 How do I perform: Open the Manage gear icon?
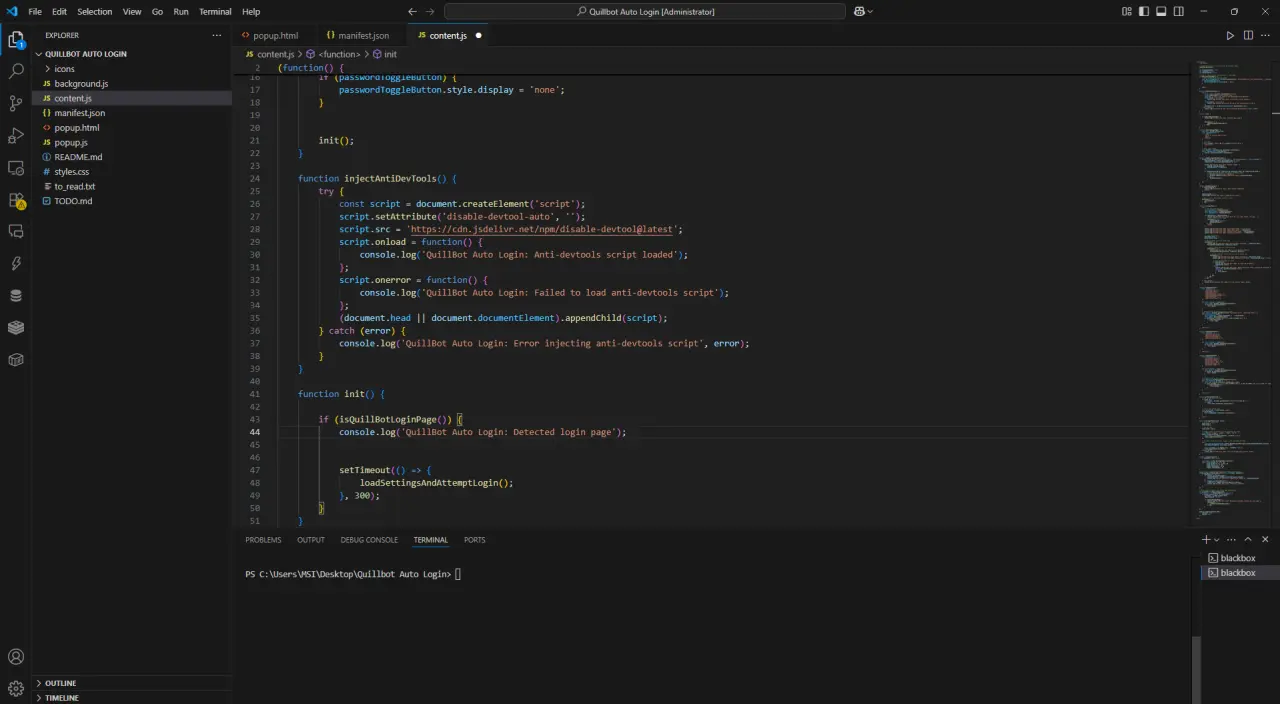pos(16,689)
